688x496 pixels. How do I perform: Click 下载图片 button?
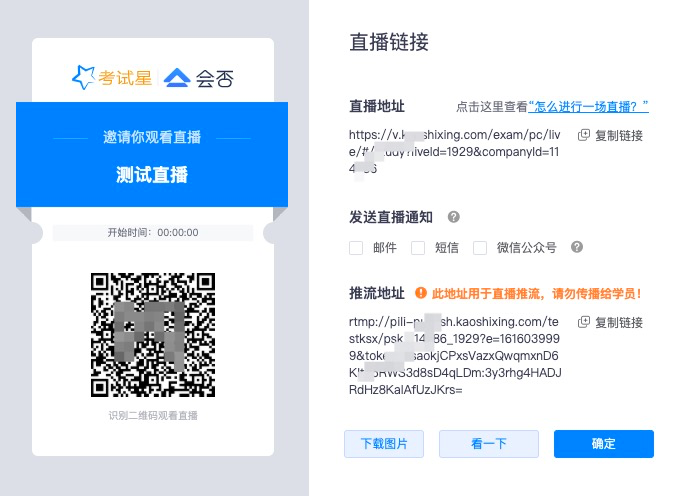pos(384,444)
